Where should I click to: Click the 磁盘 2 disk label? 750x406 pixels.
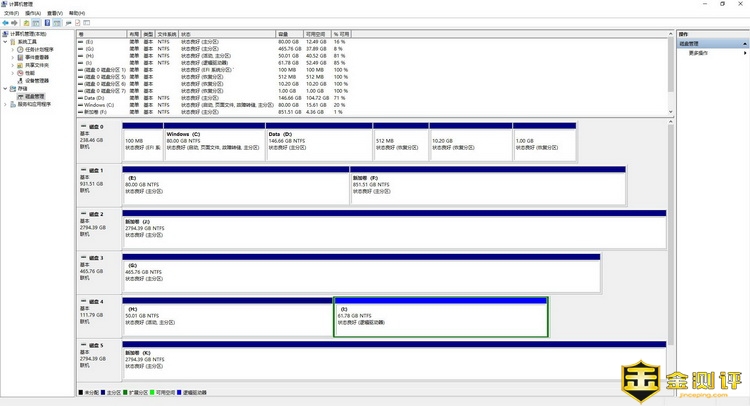97,215
